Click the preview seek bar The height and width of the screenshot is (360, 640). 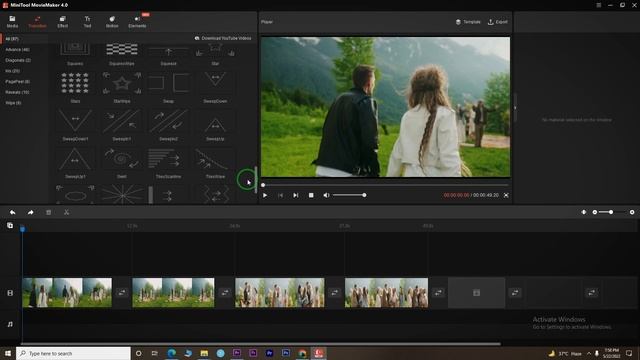(385, 185)
